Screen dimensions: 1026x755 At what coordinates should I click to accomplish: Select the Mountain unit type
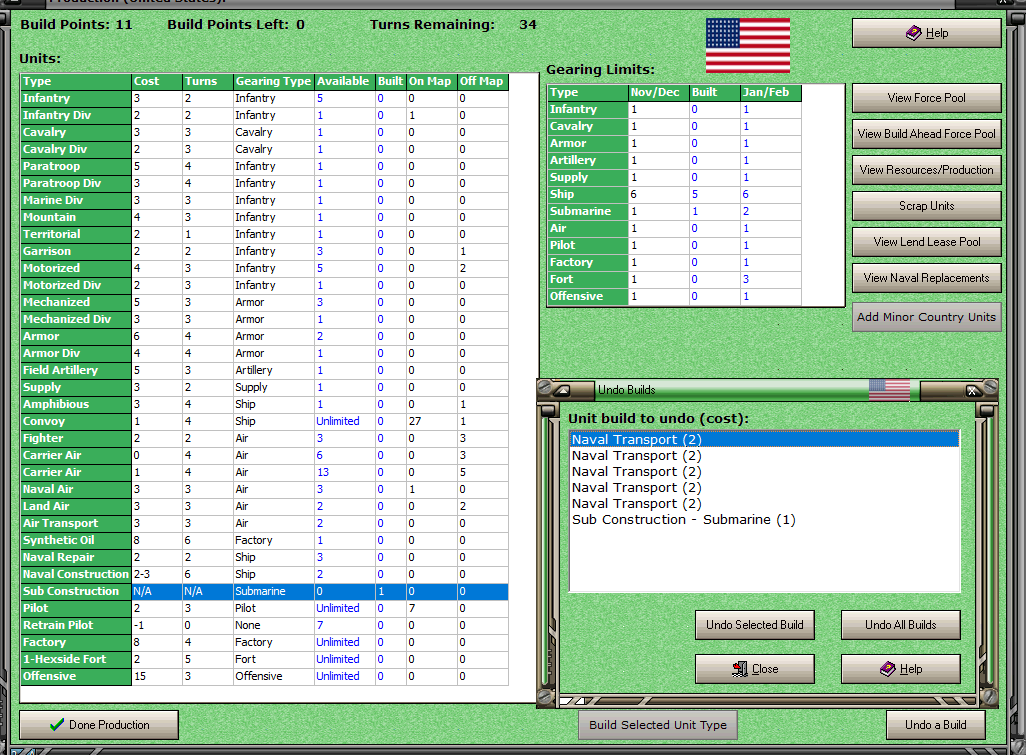tap(76, 217)
